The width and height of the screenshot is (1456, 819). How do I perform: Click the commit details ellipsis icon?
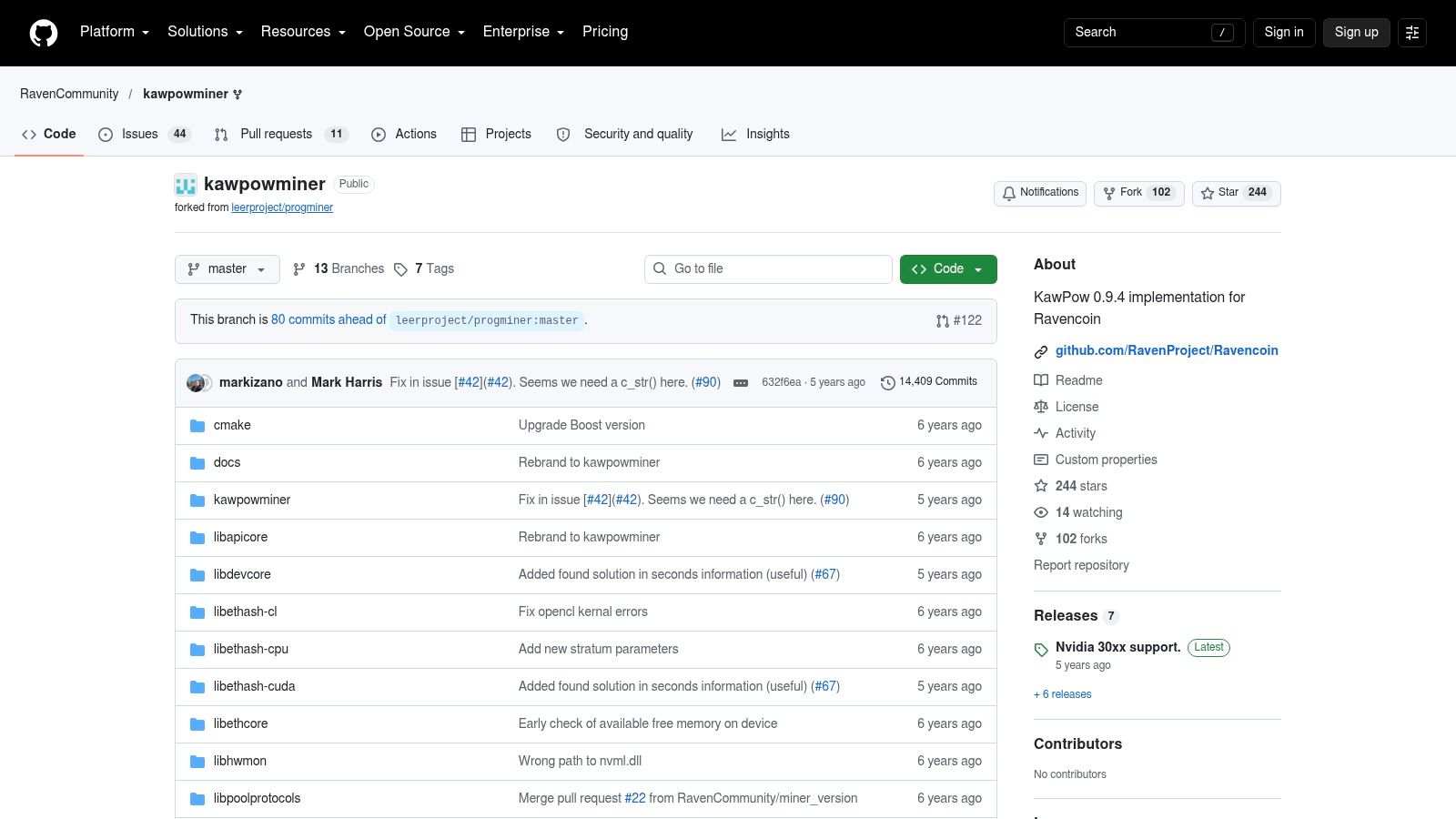click(741, 383)
